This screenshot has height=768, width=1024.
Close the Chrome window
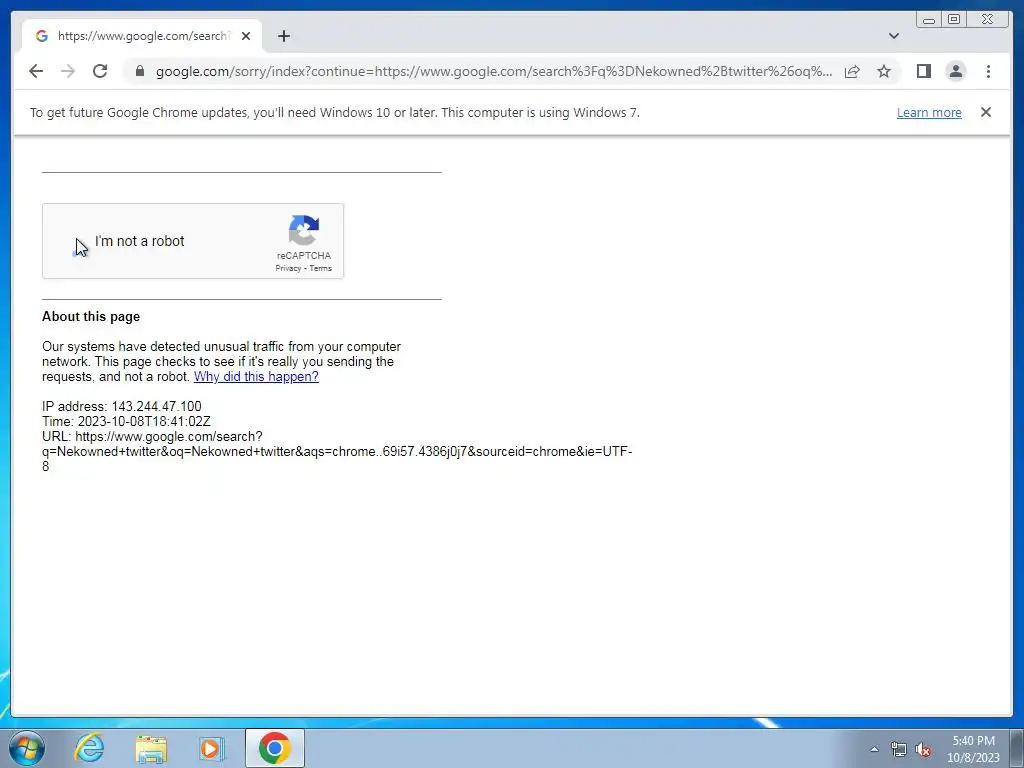[988, 20]
